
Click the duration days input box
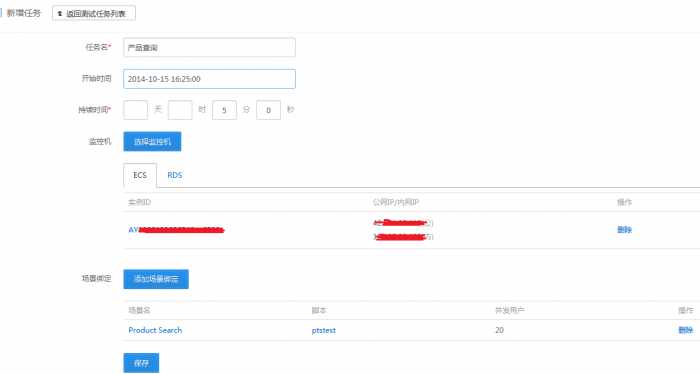[135, 110]
